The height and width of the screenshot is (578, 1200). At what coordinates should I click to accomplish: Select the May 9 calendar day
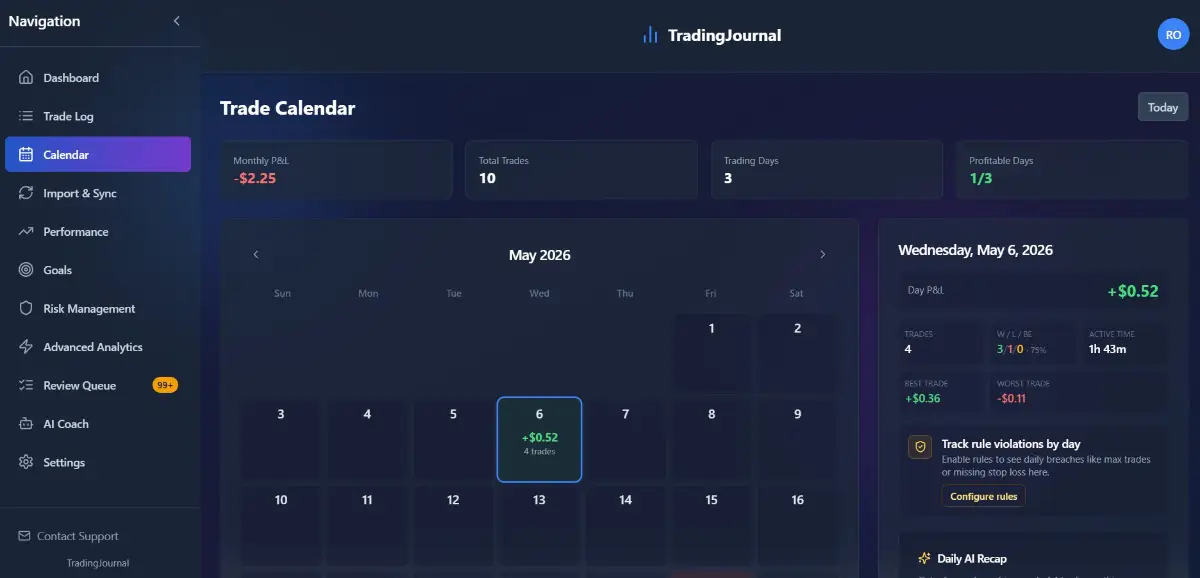[797, 440]
